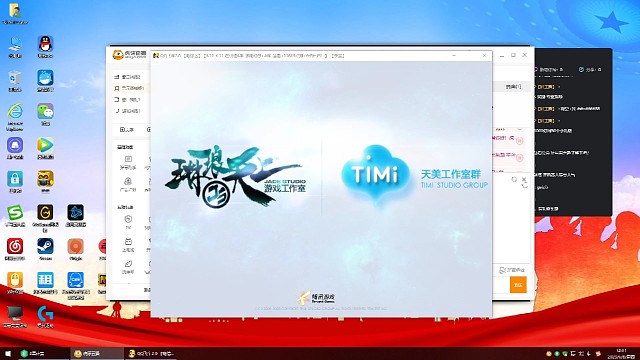640x360 pixels.
Task: Open the QQ penguin desktop icon
Action: click(45, 44)
